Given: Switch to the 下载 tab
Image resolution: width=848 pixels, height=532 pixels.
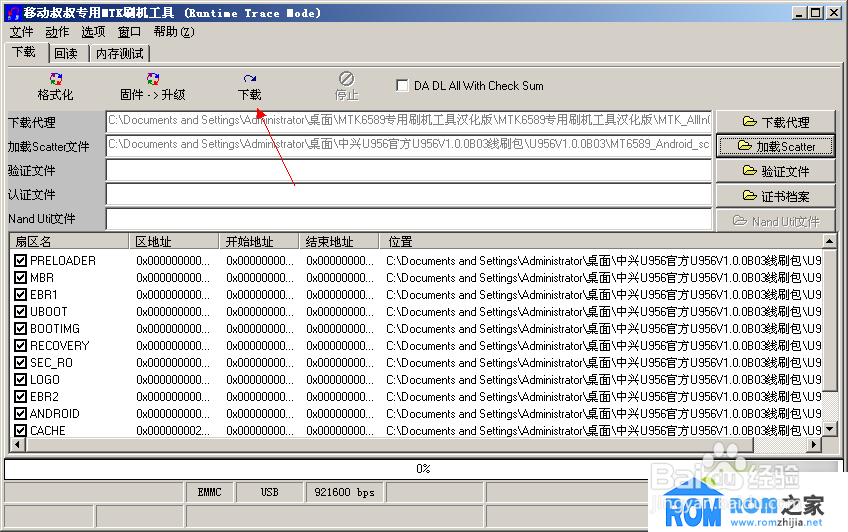Looking at the screenshot, I should pyautogui.click(x=27, y=52).
